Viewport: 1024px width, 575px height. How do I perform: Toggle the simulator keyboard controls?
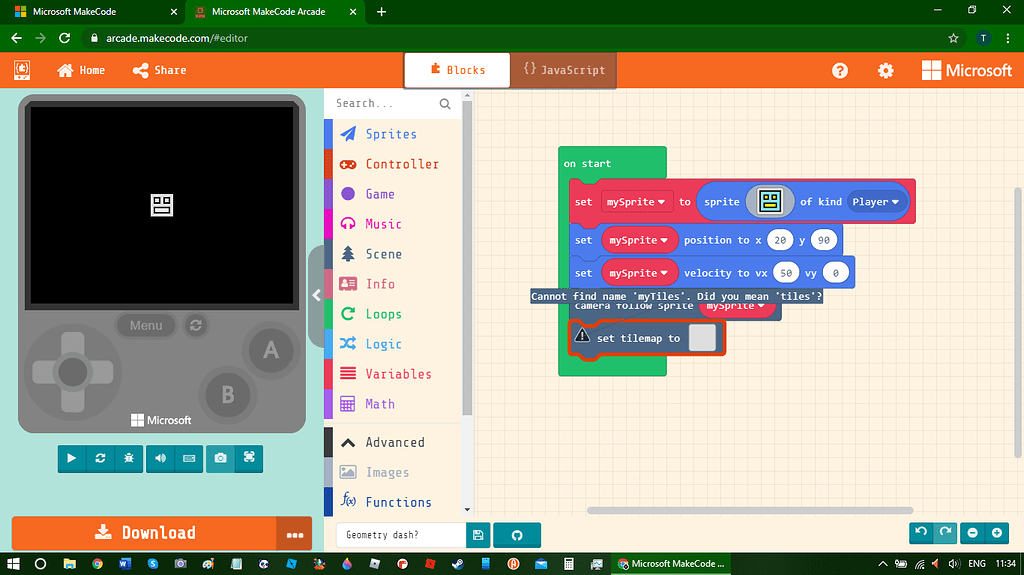(x=189, y=458)
